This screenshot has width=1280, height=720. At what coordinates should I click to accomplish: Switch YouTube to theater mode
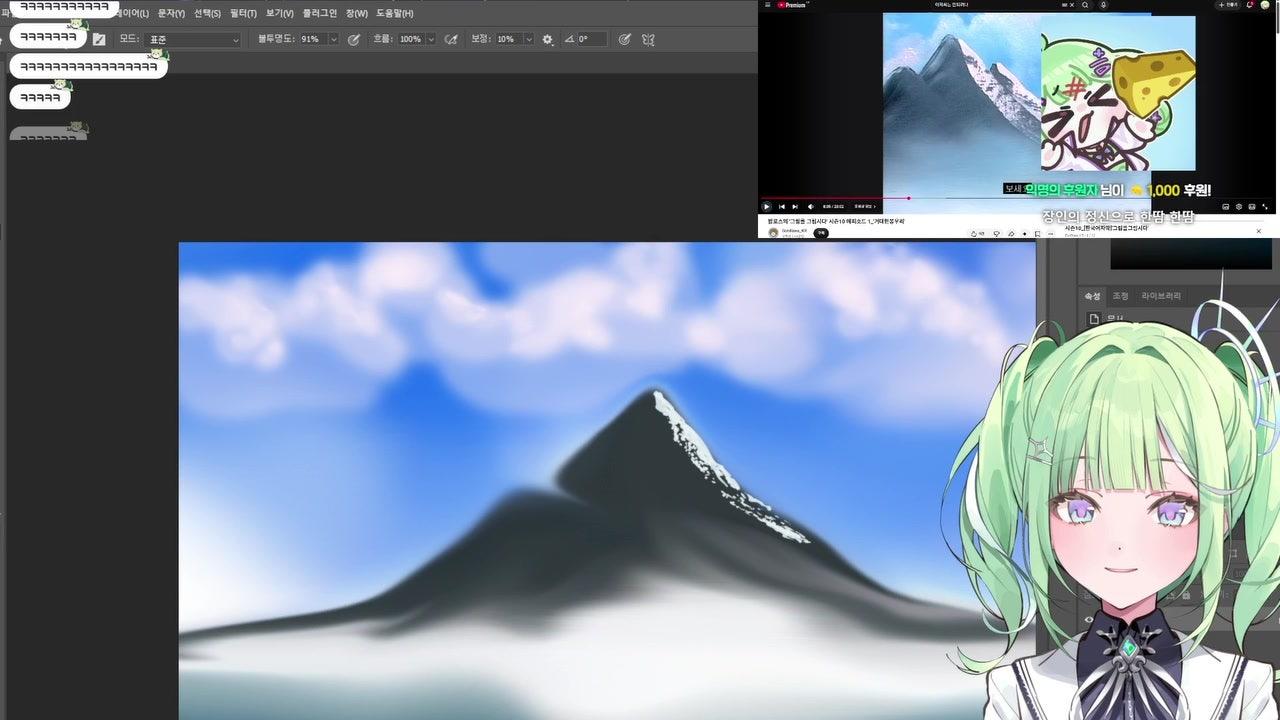pos(1251,206)
